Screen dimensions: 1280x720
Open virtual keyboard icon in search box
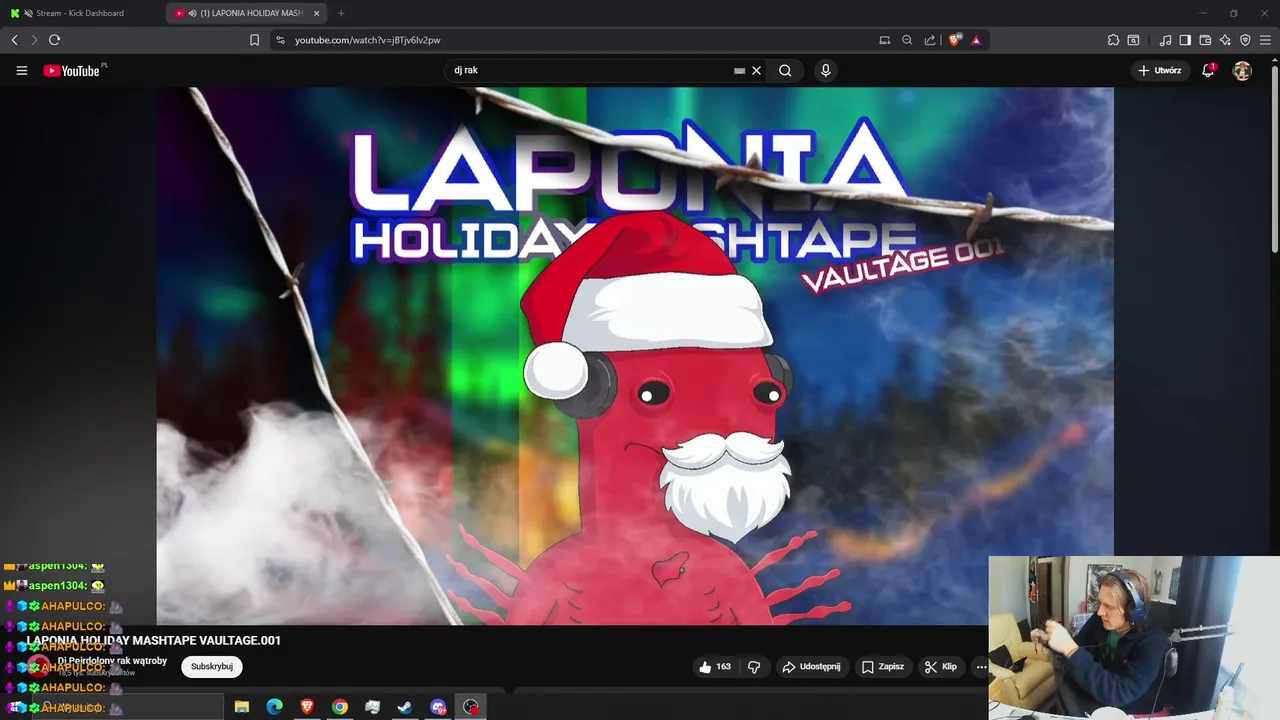click(739, 71)
